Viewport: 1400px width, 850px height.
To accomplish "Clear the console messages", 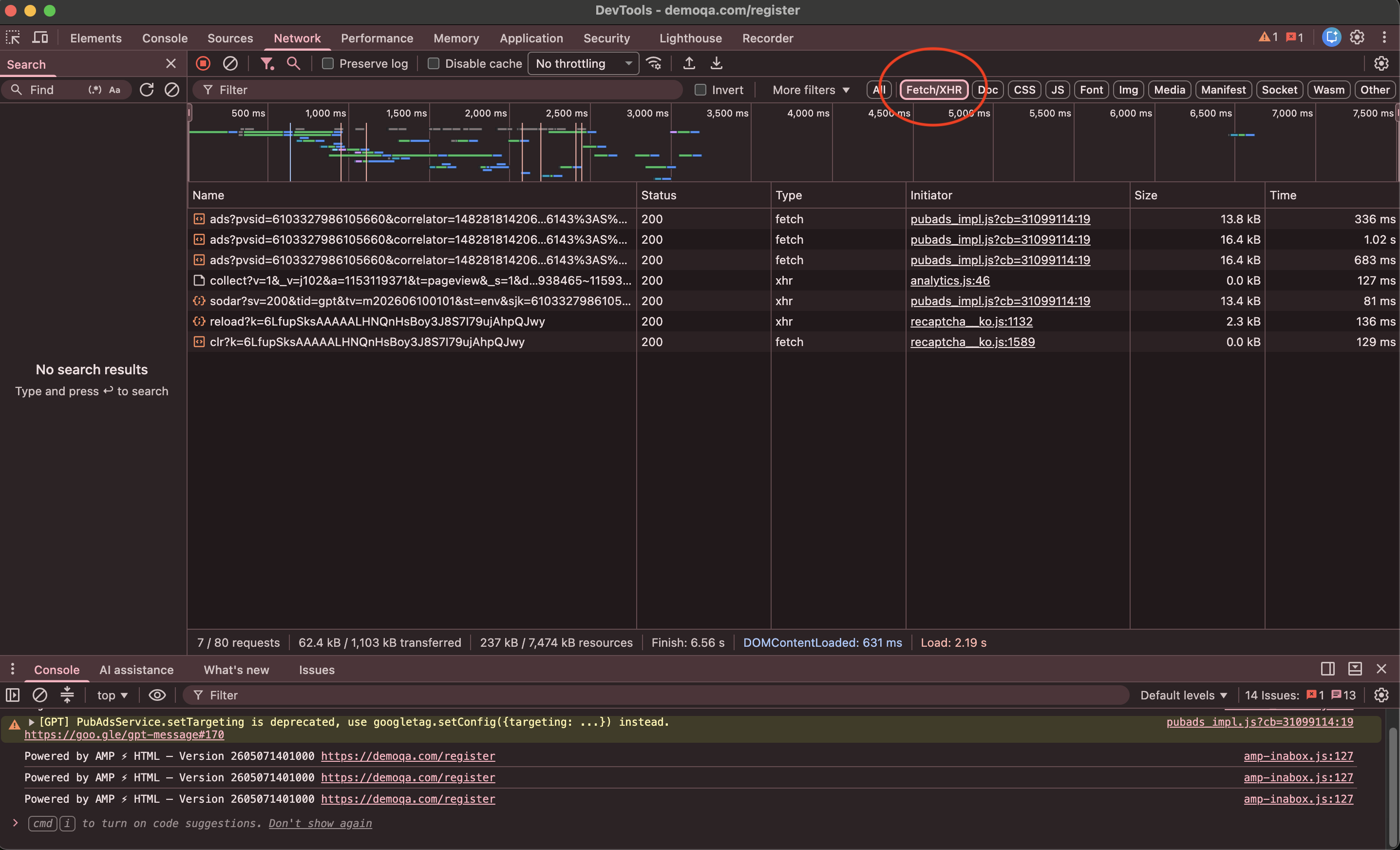I will (40, 695).
